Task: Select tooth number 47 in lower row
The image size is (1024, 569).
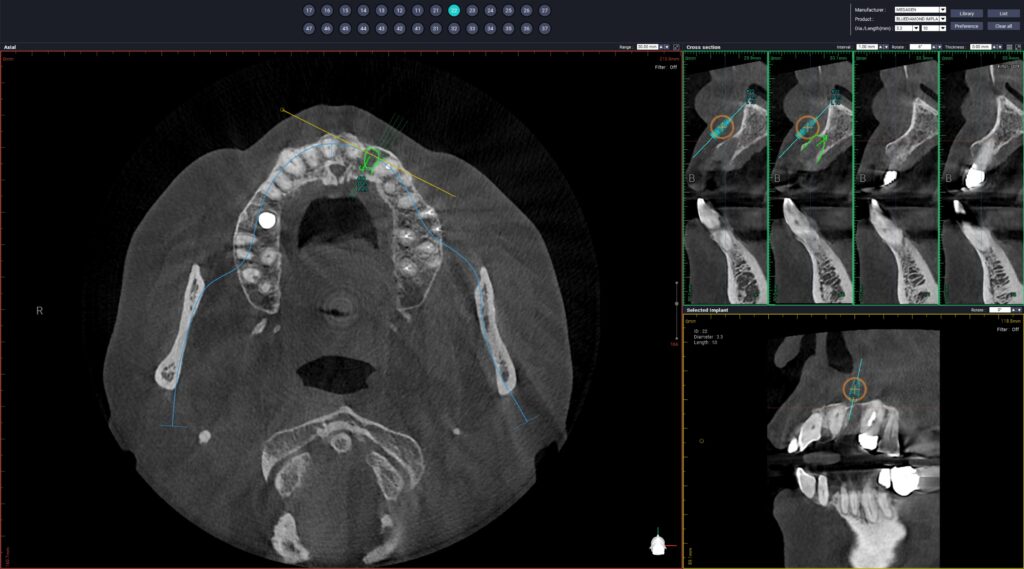Action: [309, 29]
